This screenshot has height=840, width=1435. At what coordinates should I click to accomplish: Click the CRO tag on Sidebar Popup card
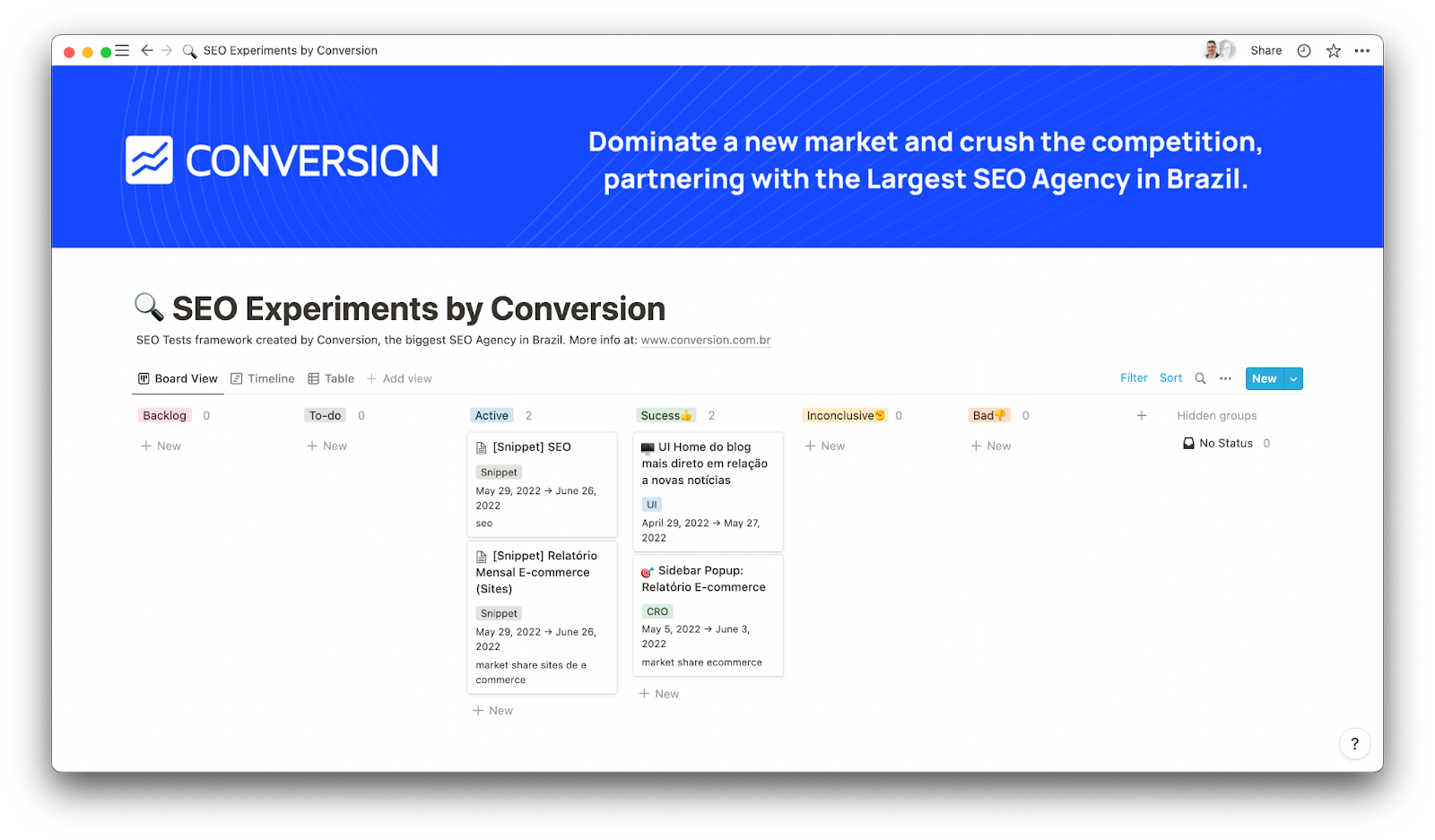point(657,611)
